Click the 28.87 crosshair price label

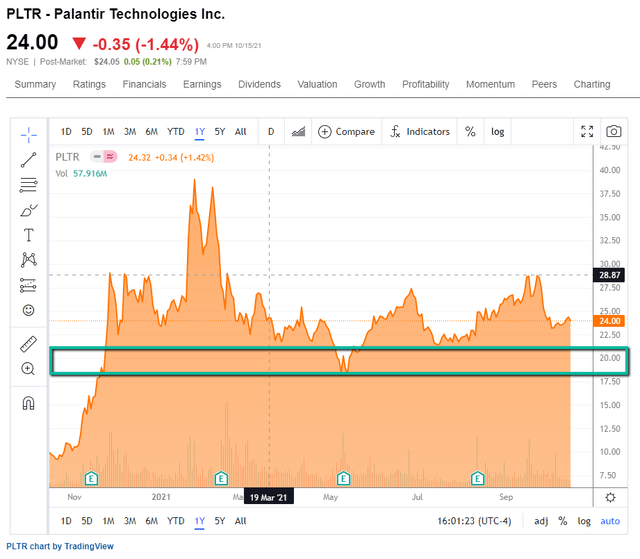(609, 275)
